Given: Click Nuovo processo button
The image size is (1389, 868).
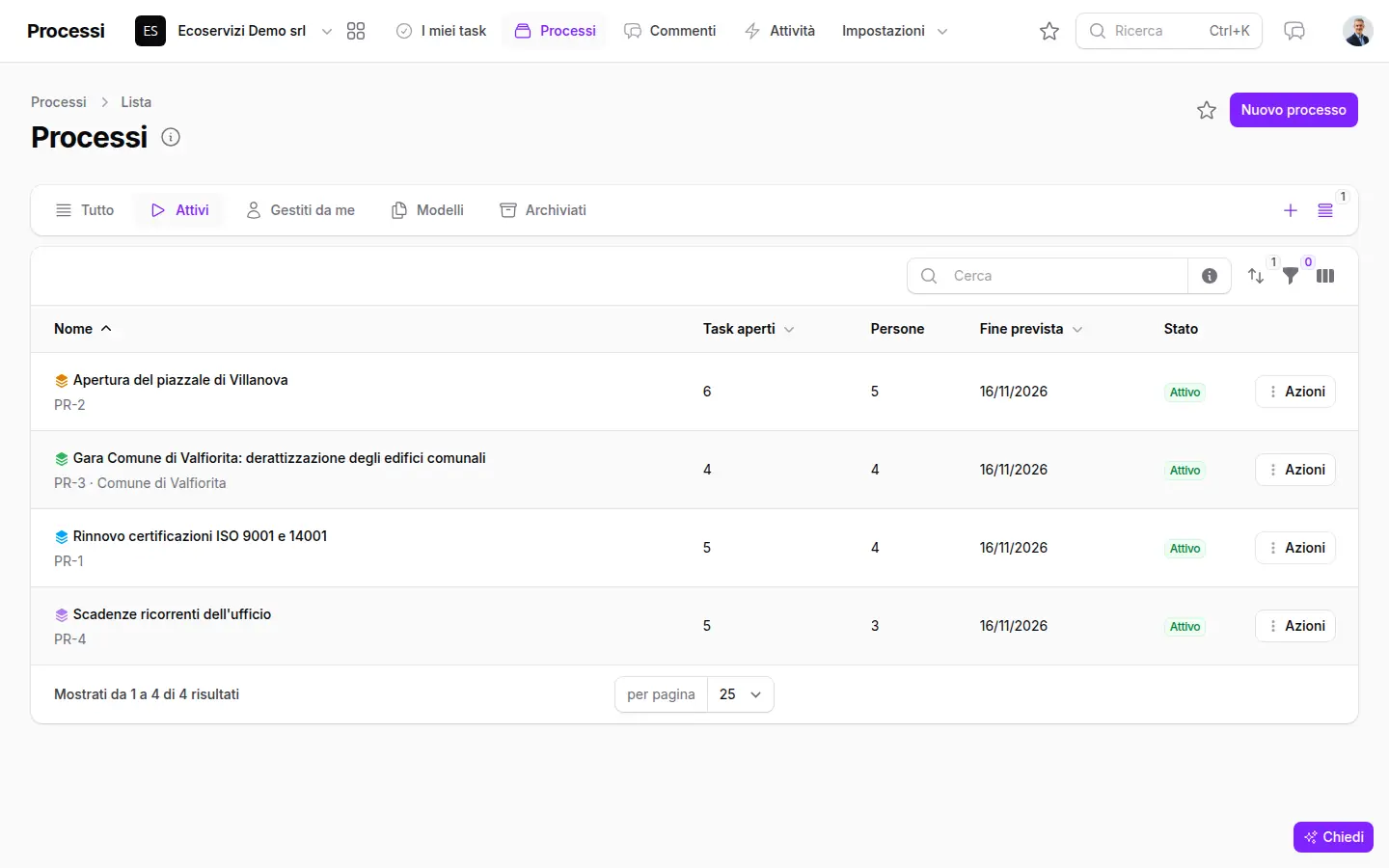Looking at the screenshot, I should tap(1294, 110).
